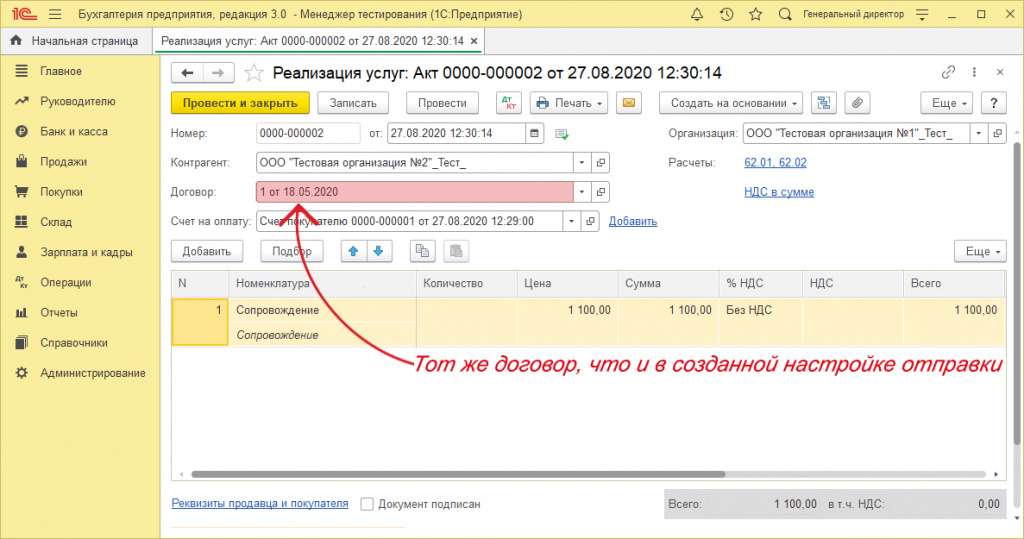
Task: Open the main menu hamburger icon
Action: [x=56, y=14]
